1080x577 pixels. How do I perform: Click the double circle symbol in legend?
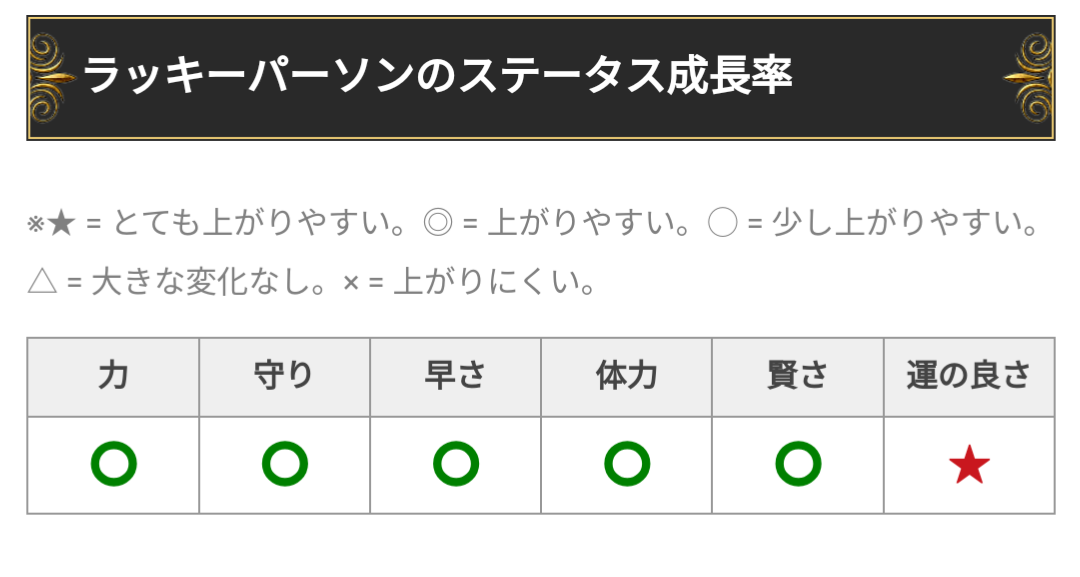pos(437,224)
